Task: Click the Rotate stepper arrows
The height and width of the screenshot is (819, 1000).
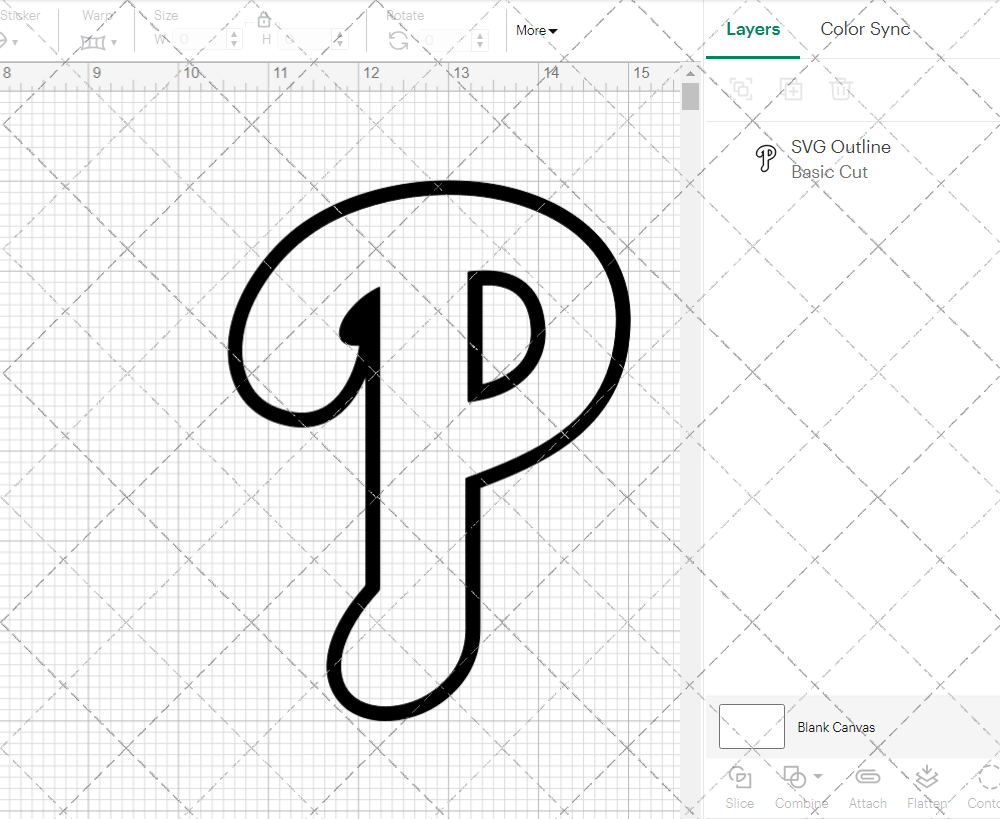Action: 480,40
